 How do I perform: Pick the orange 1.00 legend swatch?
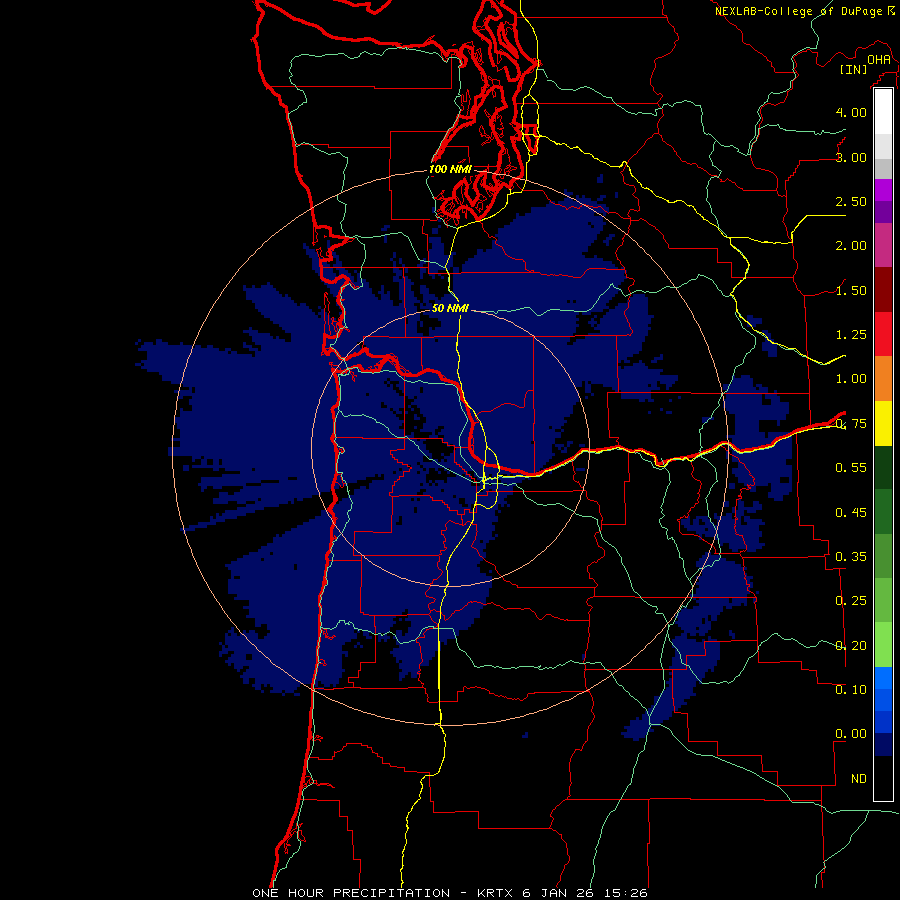[x=883, y=378]
